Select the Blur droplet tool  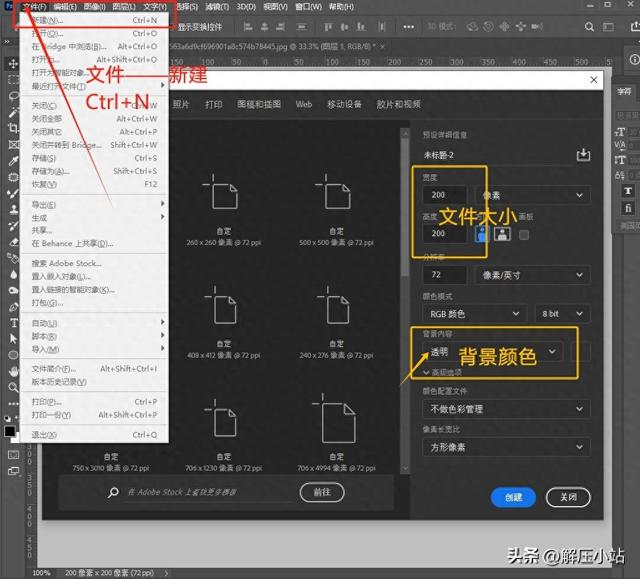pos(13,274)
